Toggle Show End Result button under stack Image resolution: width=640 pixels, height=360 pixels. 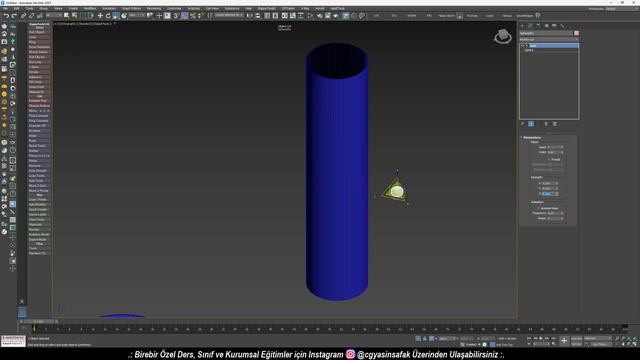click(531, 124)
